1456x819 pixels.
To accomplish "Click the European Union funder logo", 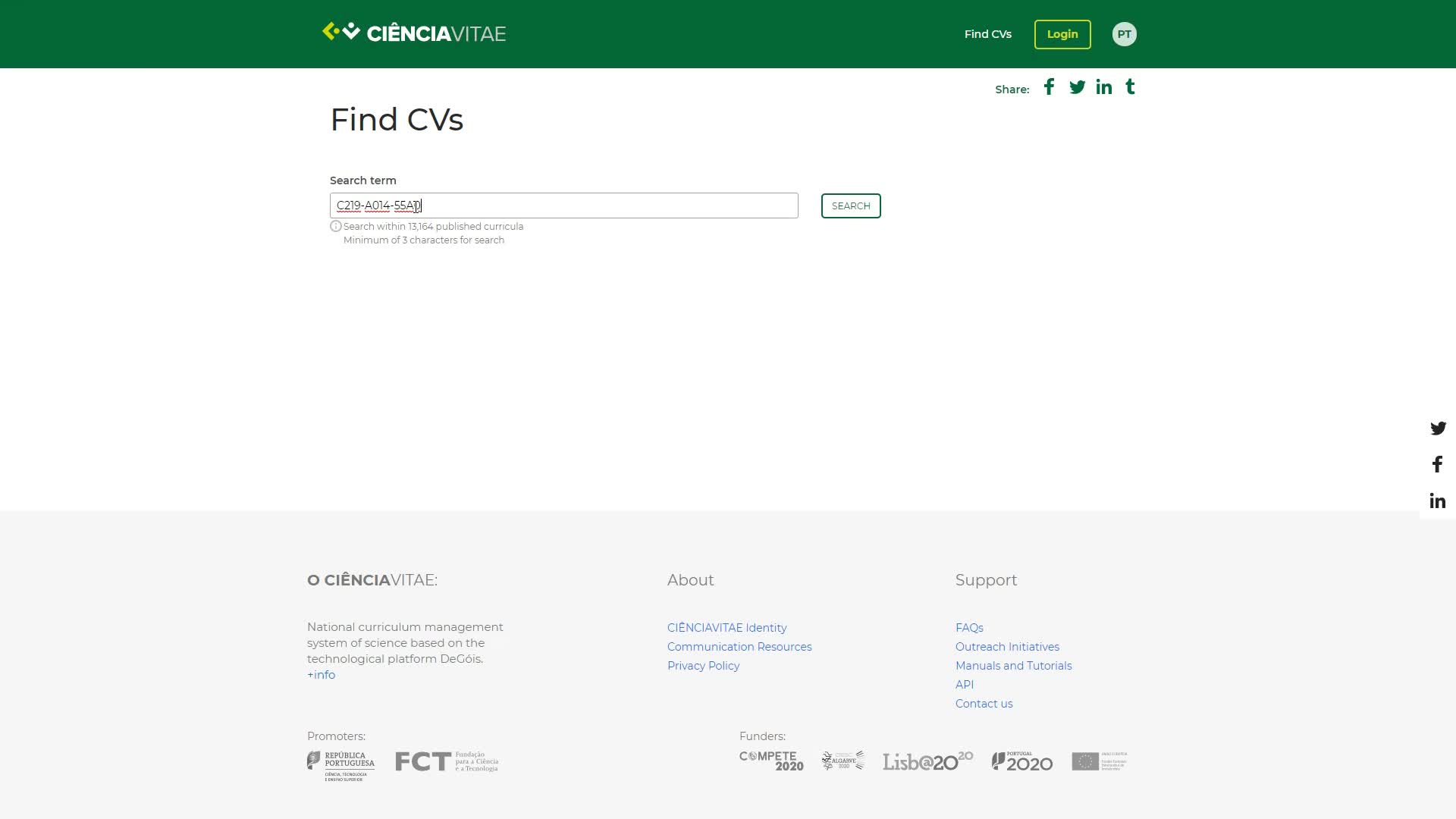I will click(1099, 761).
